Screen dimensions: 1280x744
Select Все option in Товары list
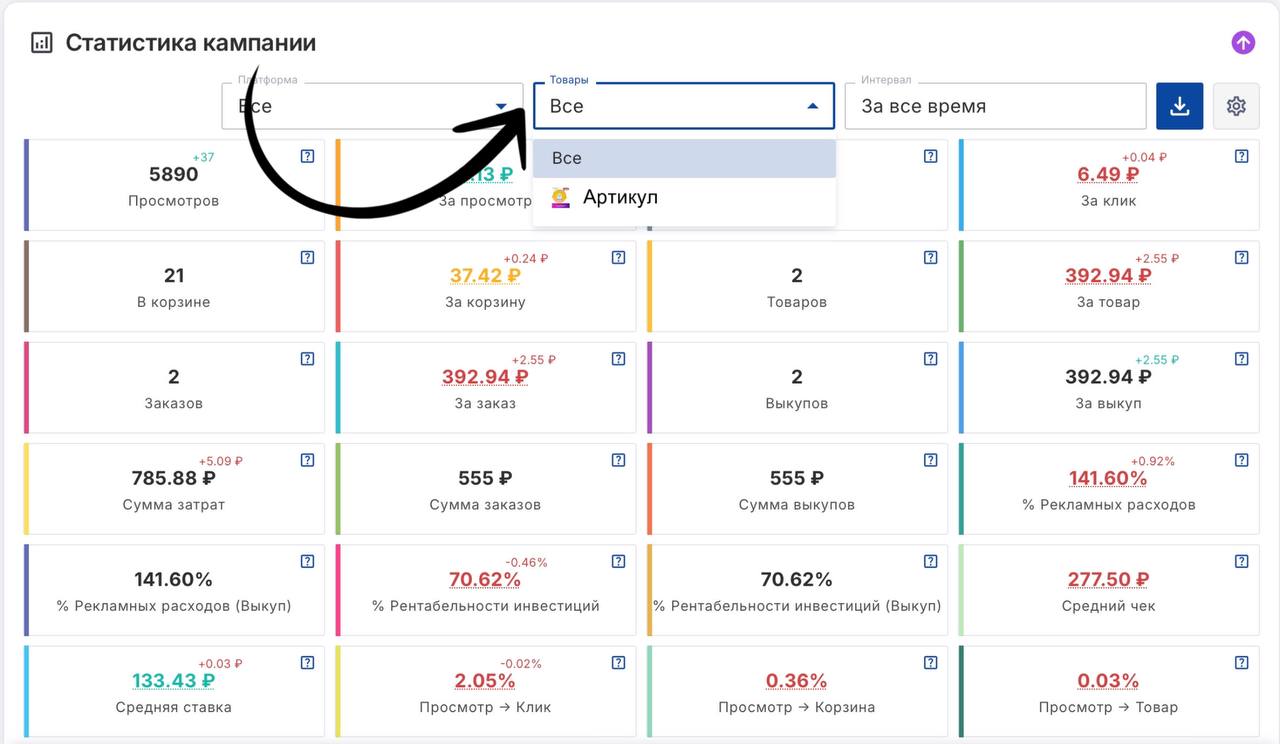684,158
